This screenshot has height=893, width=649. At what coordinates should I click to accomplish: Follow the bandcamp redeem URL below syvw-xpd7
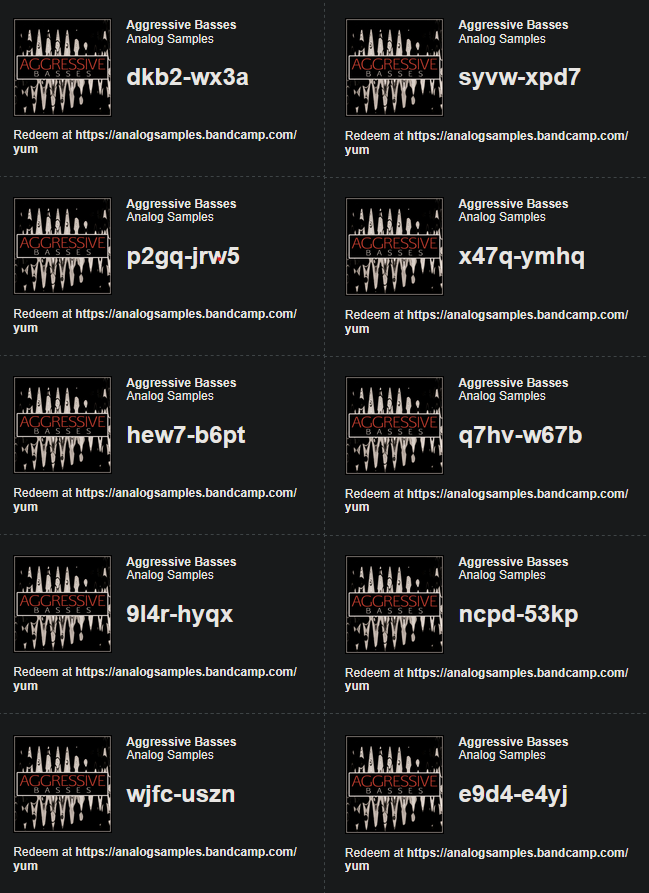[517, 136]
